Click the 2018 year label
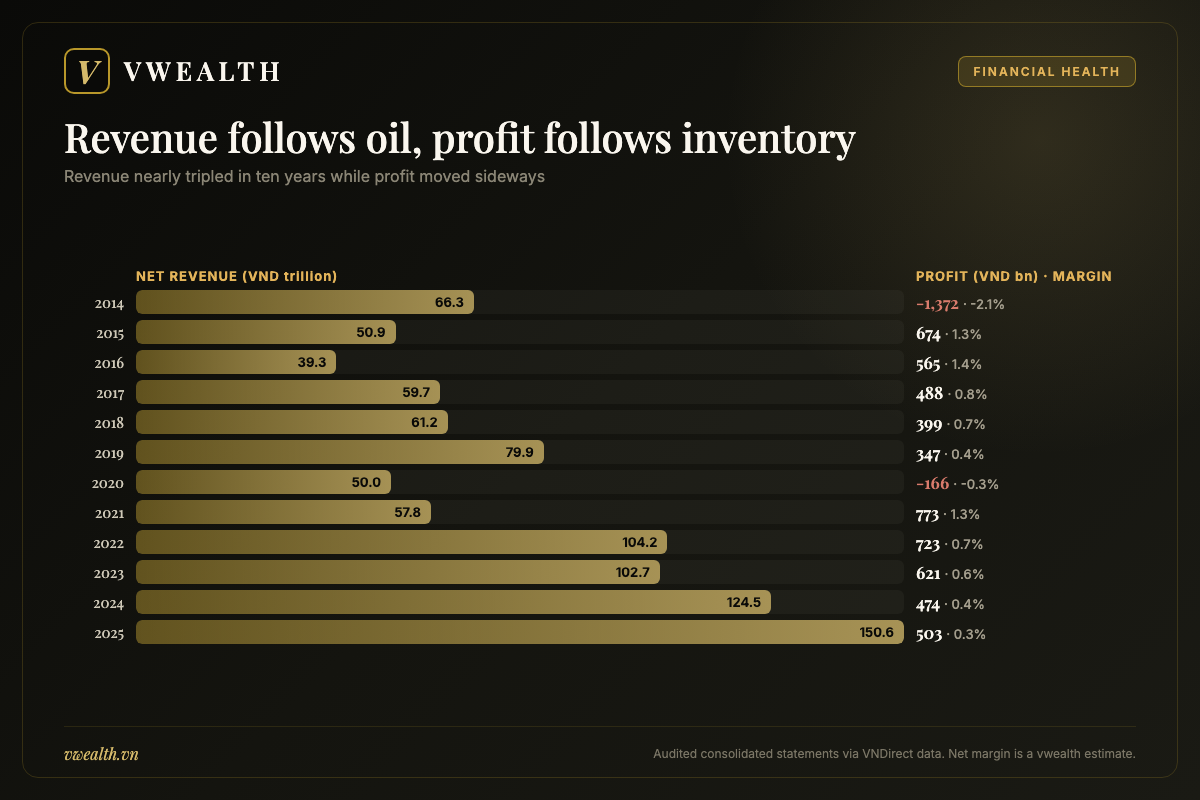This screenshot has width=1200, height=800. 109,423
